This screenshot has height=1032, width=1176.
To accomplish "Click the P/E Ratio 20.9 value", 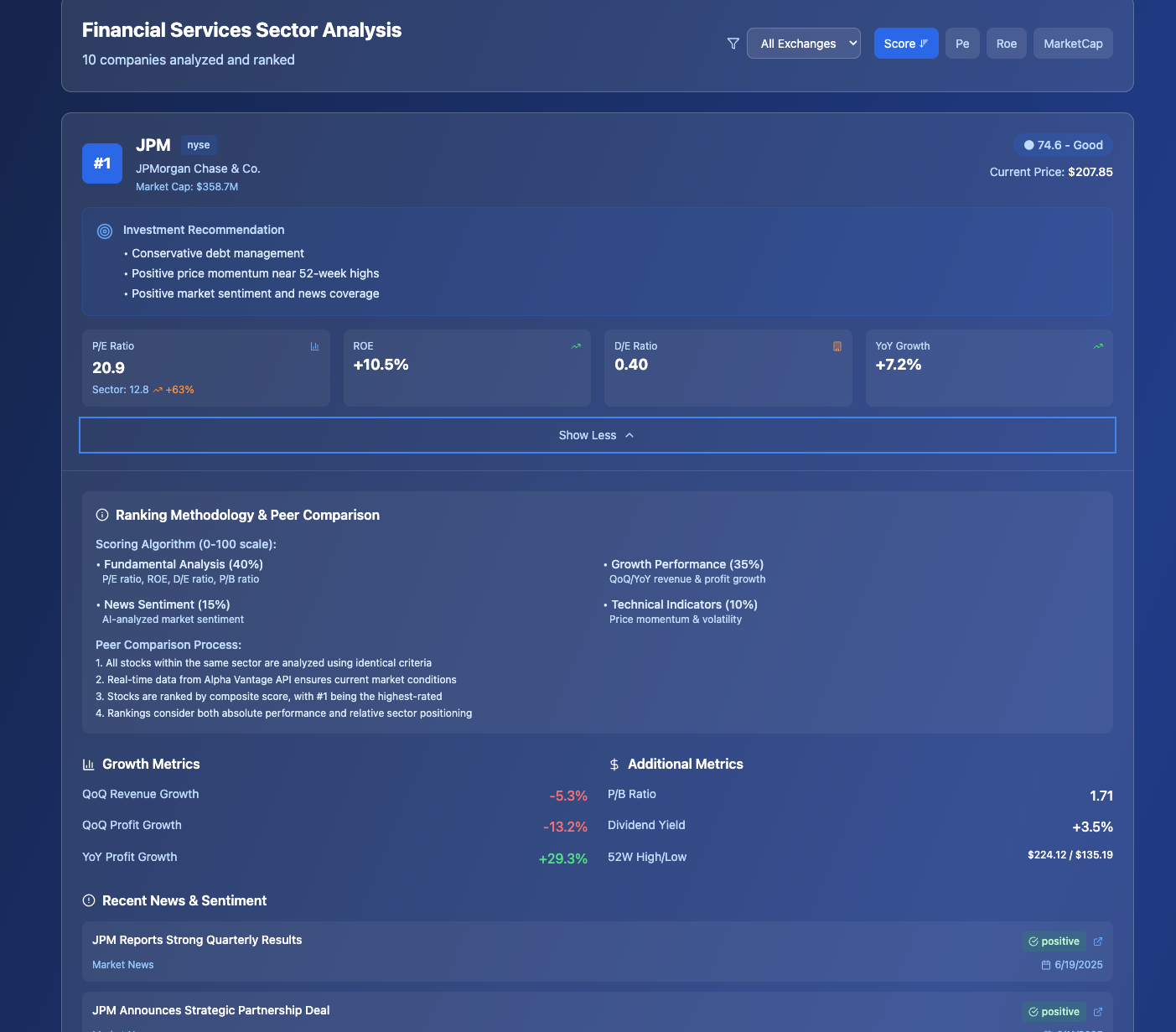I will coord(108,368).
